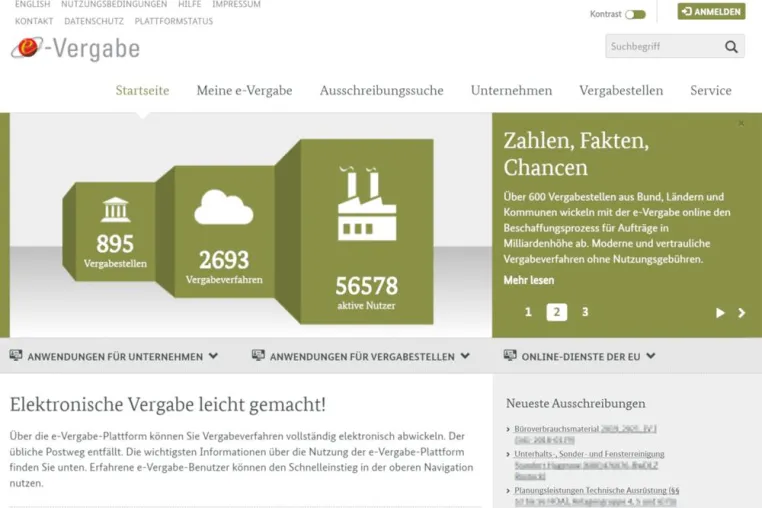Open the Unterhalts-, Sonder- und Fensterreinigung tender

589,465
